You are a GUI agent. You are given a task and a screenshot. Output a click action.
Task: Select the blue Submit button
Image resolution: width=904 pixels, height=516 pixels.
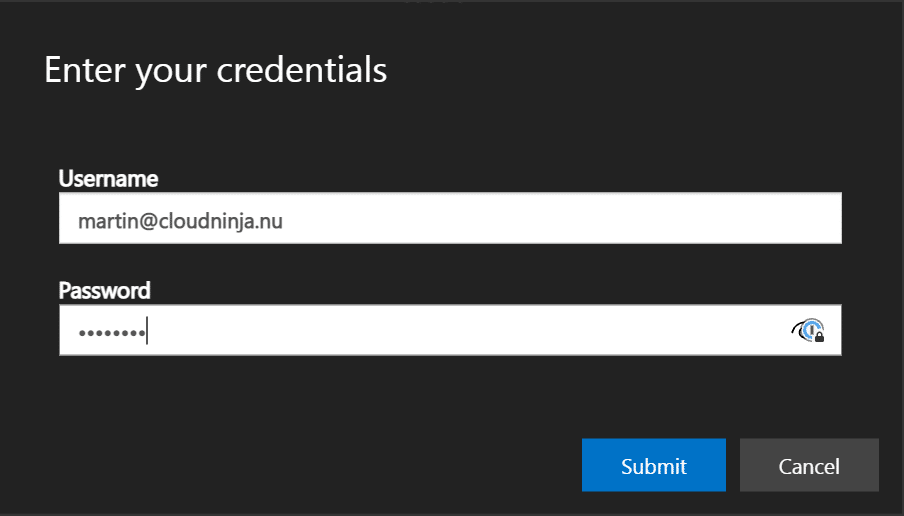click(654, 465)
